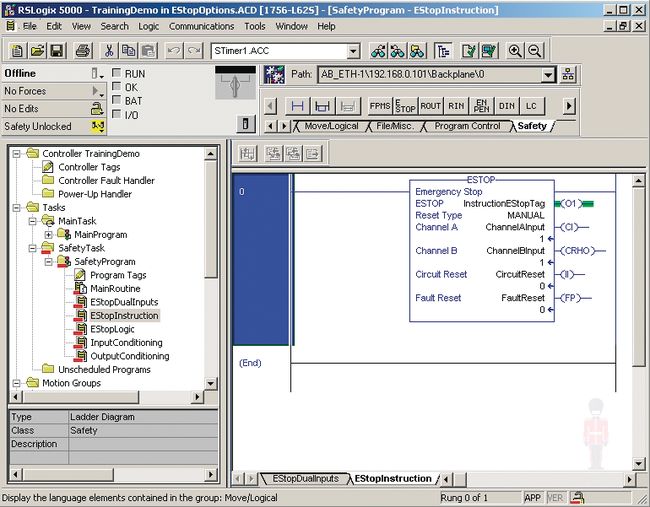
Task: Open the Offline controller mode menu
Action: pos(96,74)
